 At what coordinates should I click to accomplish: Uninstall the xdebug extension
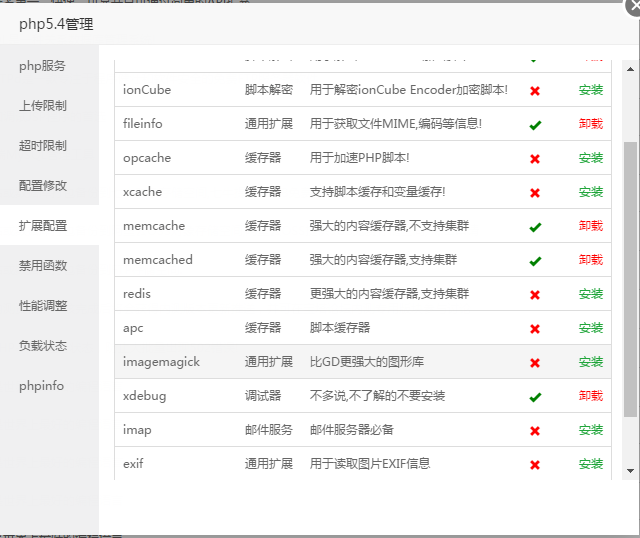(x=591, y=396)
